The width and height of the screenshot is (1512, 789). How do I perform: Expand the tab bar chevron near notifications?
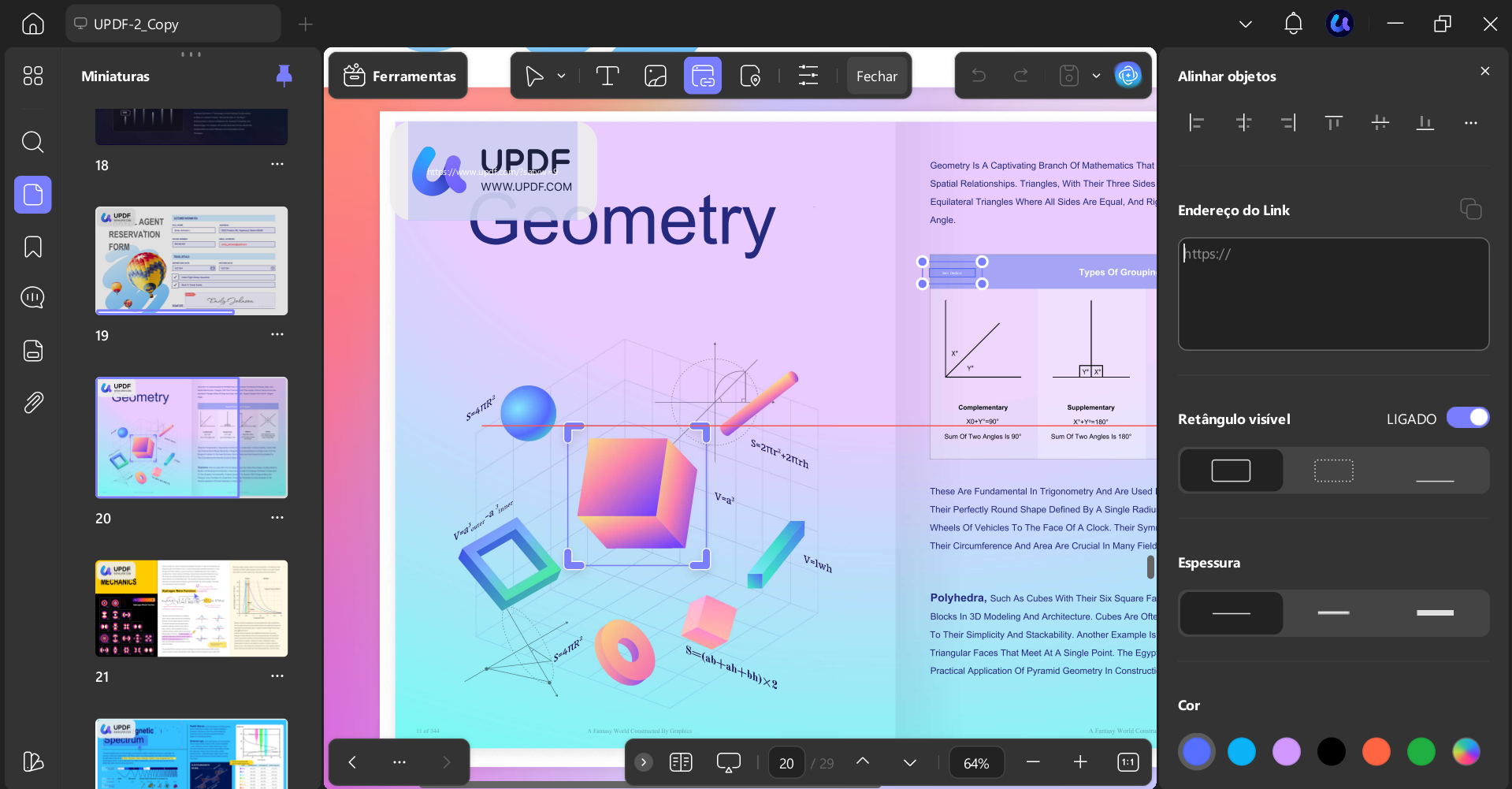(1245, 24)
